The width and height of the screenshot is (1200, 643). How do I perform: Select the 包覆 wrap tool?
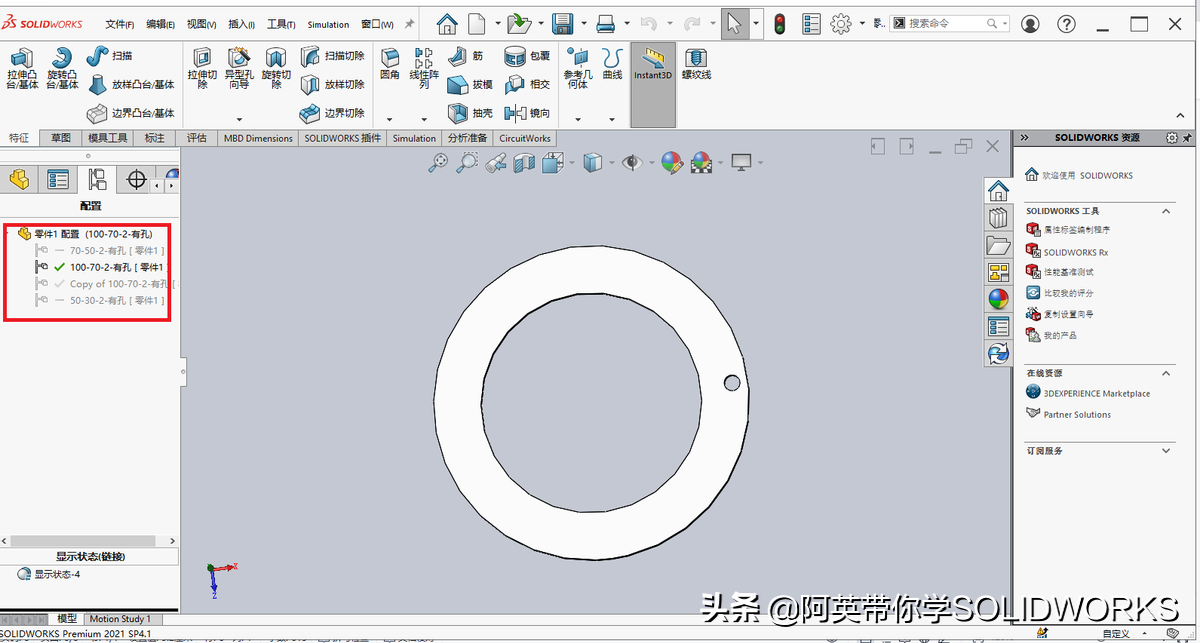point(528,56)
